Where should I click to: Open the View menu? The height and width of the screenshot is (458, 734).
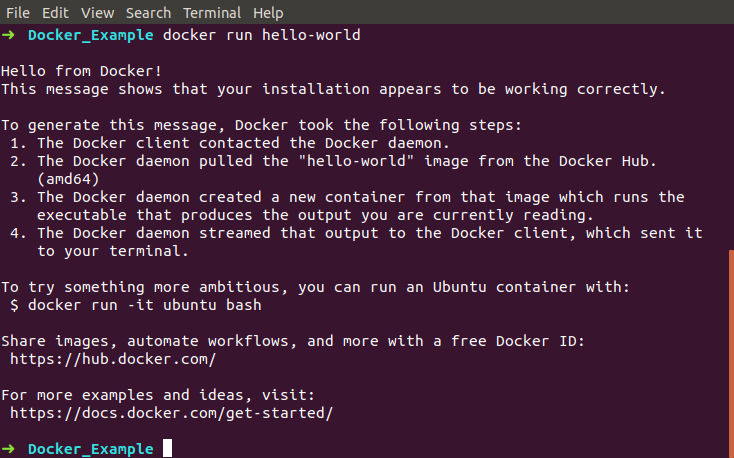[97, 13]
